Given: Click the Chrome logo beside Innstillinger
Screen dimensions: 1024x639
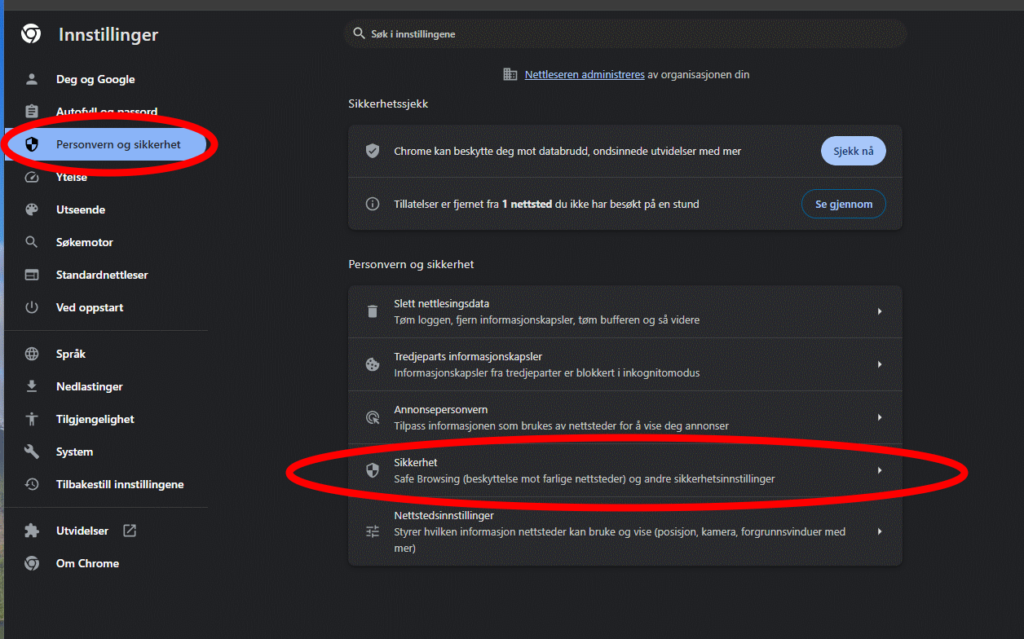Looking at the screenshot, I should point(31,33).
